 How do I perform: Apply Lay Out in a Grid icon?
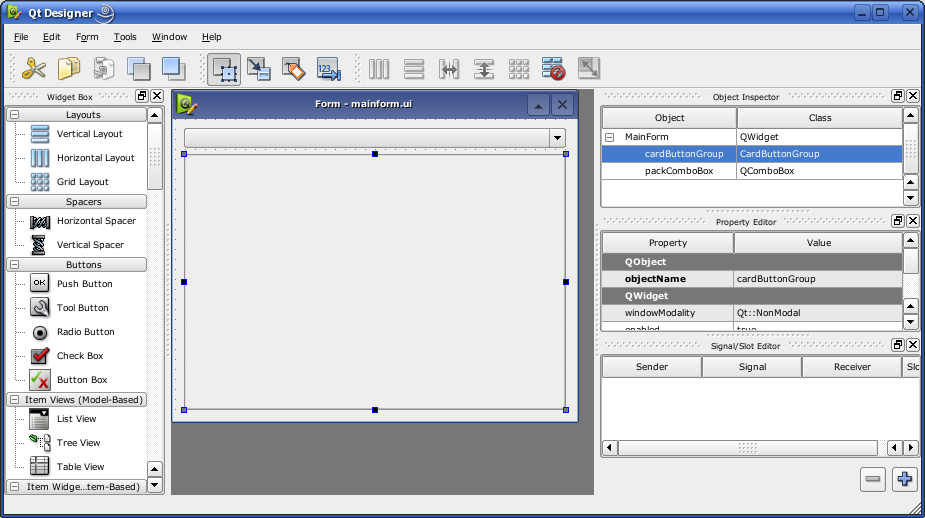519,69
